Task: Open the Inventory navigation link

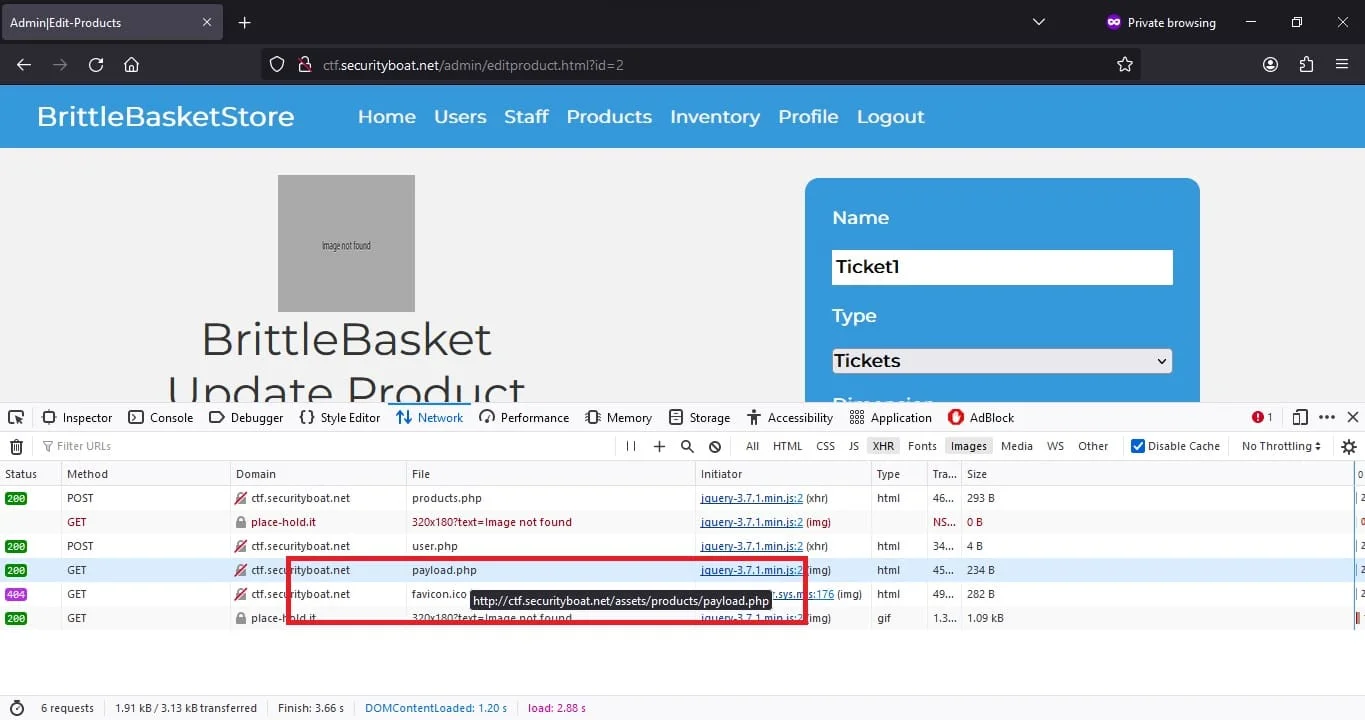Action: 715,116
